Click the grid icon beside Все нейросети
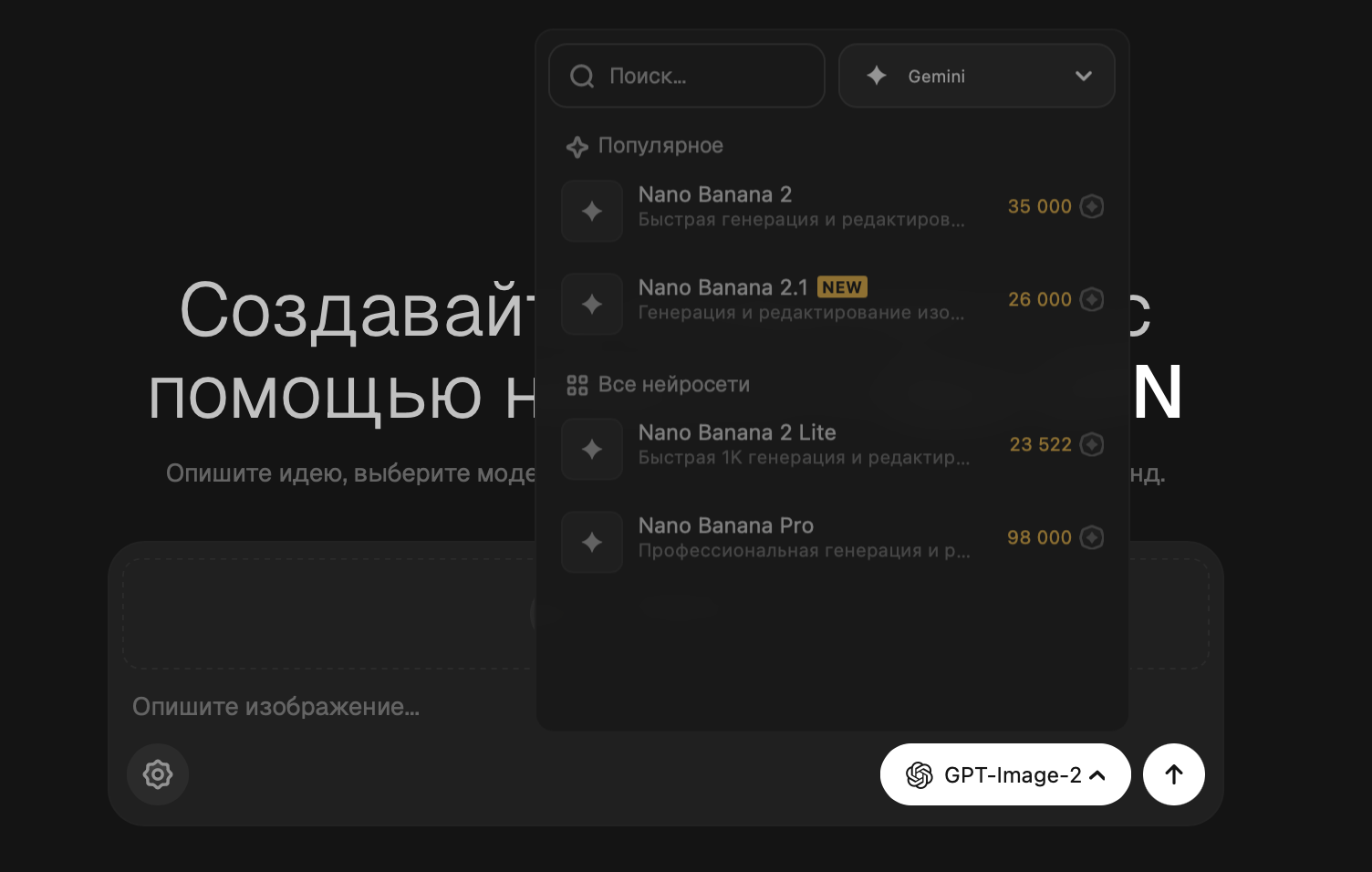Viewport: 1372px width, 872px height. tap(577, 385)
